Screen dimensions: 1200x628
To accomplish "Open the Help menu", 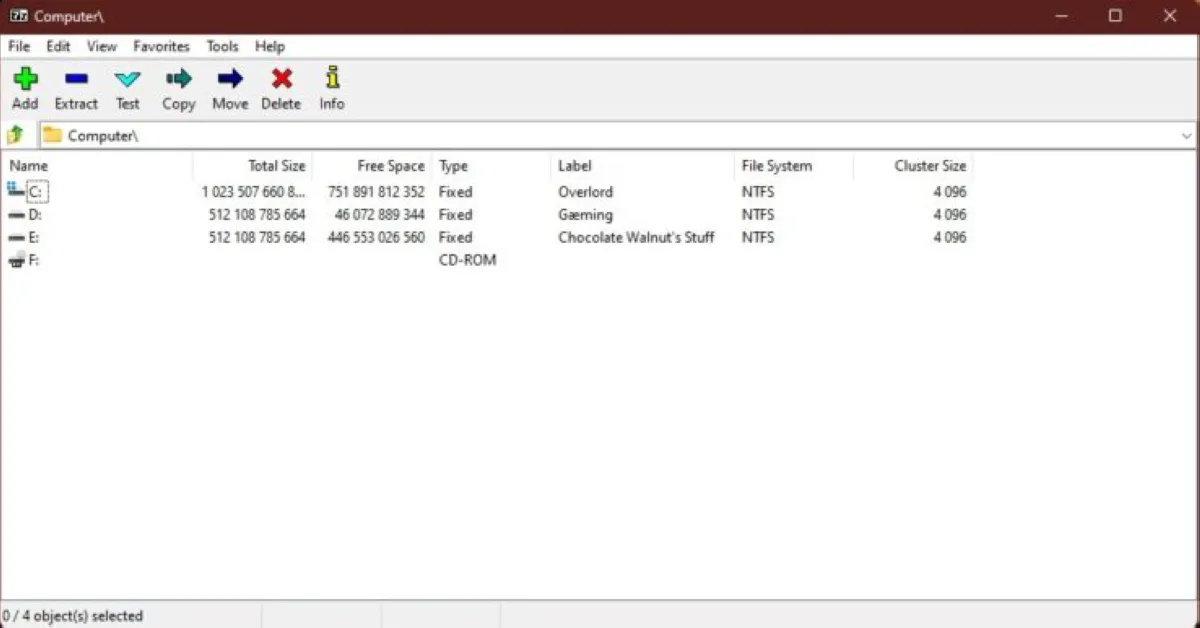I will [x=269, y=46].
